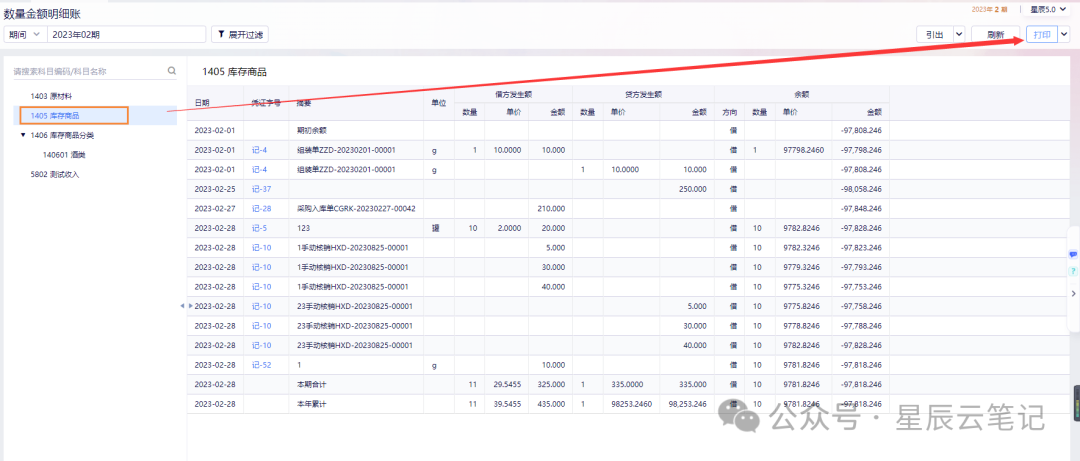Open voucher 记-5 link
This screenshot has width=1080, height=461.
tap(259, 227)
